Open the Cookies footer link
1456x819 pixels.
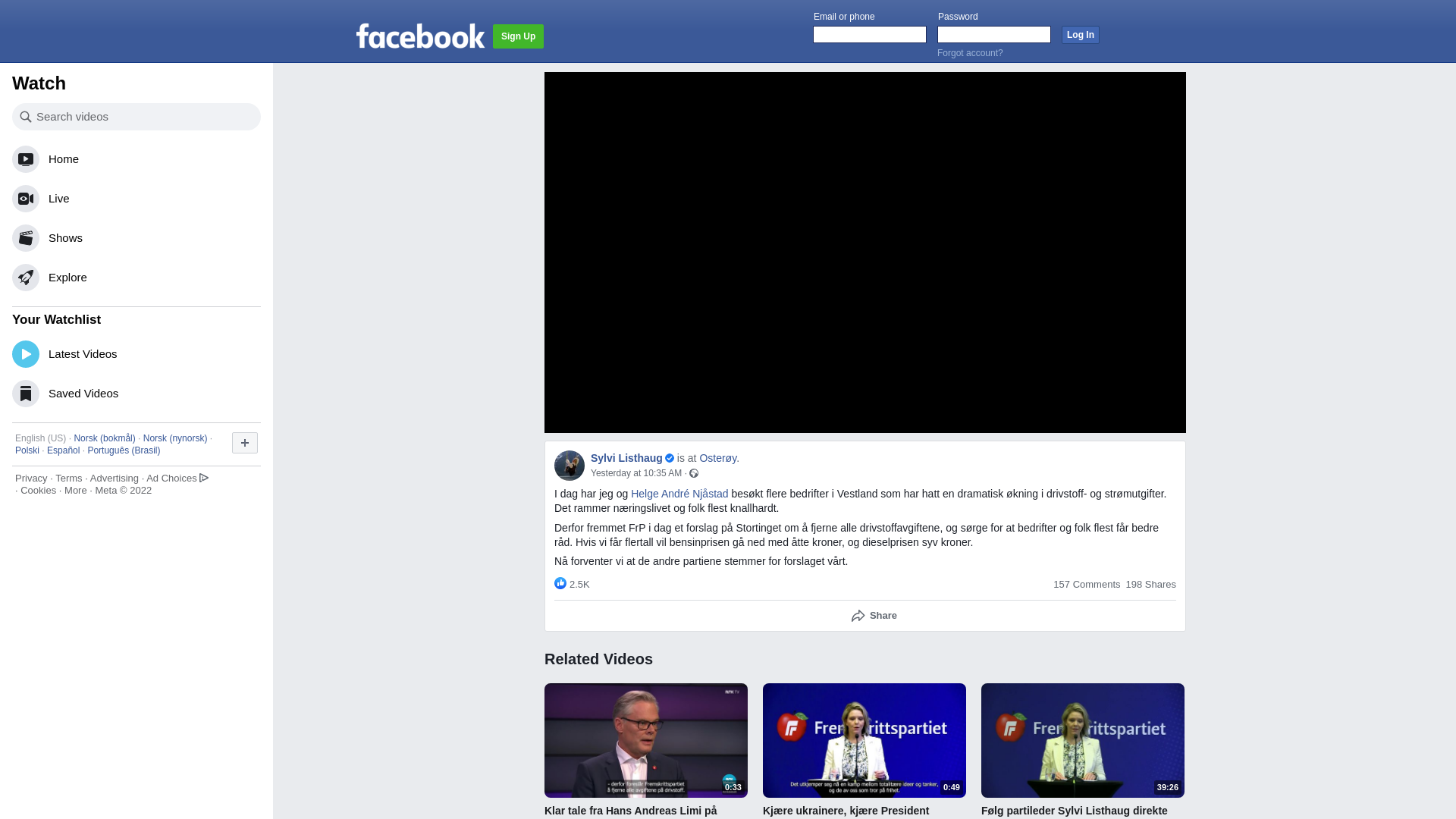[39, 491]
